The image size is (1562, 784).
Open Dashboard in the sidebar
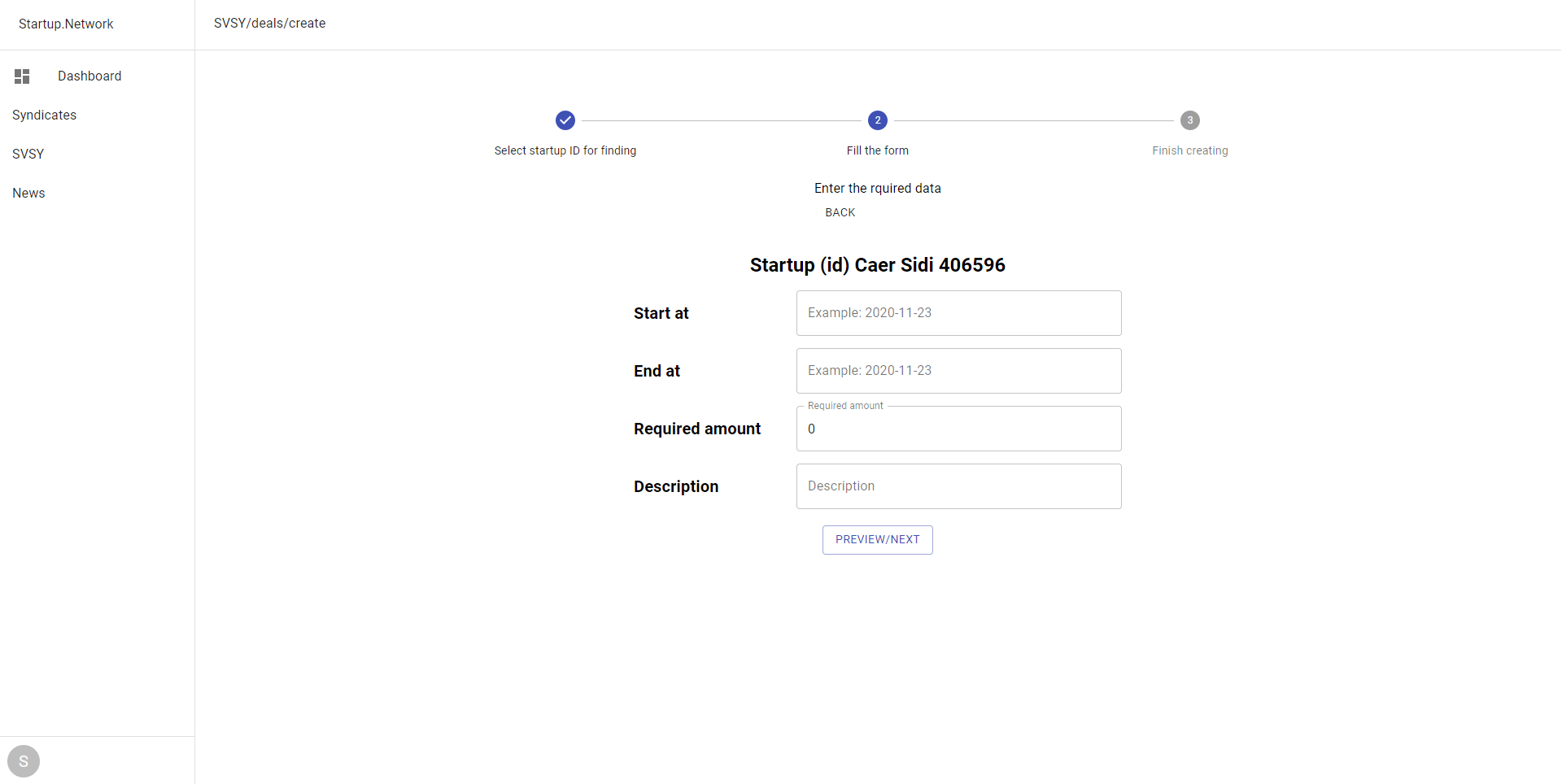click(89, 76)
